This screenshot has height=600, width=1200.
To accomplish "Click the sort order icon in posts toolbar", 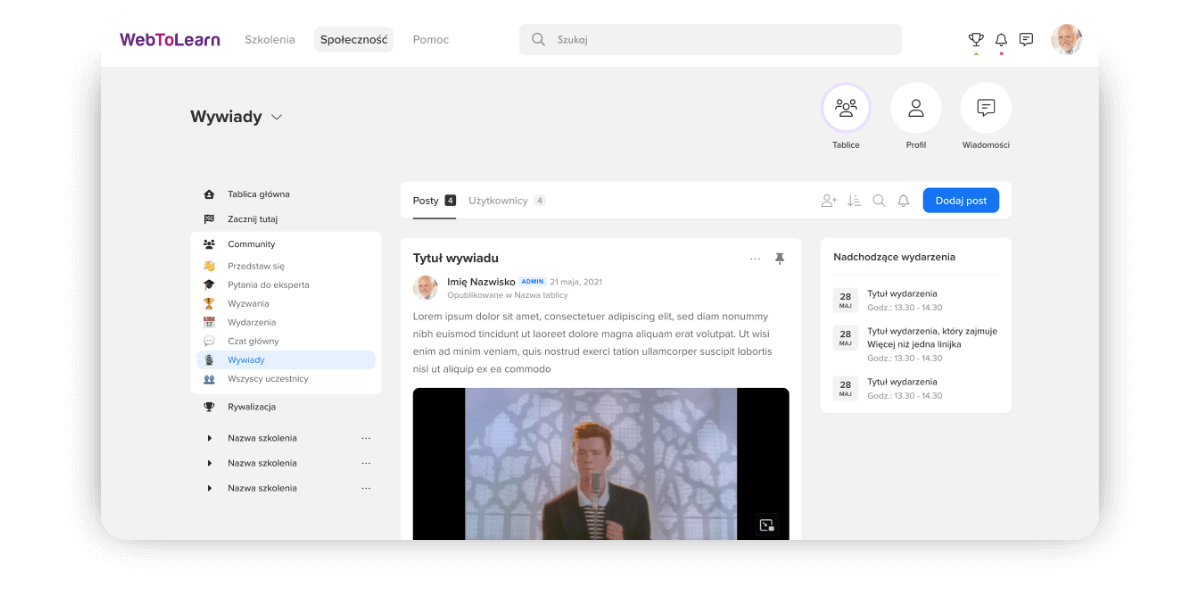I will click(854, 201).
